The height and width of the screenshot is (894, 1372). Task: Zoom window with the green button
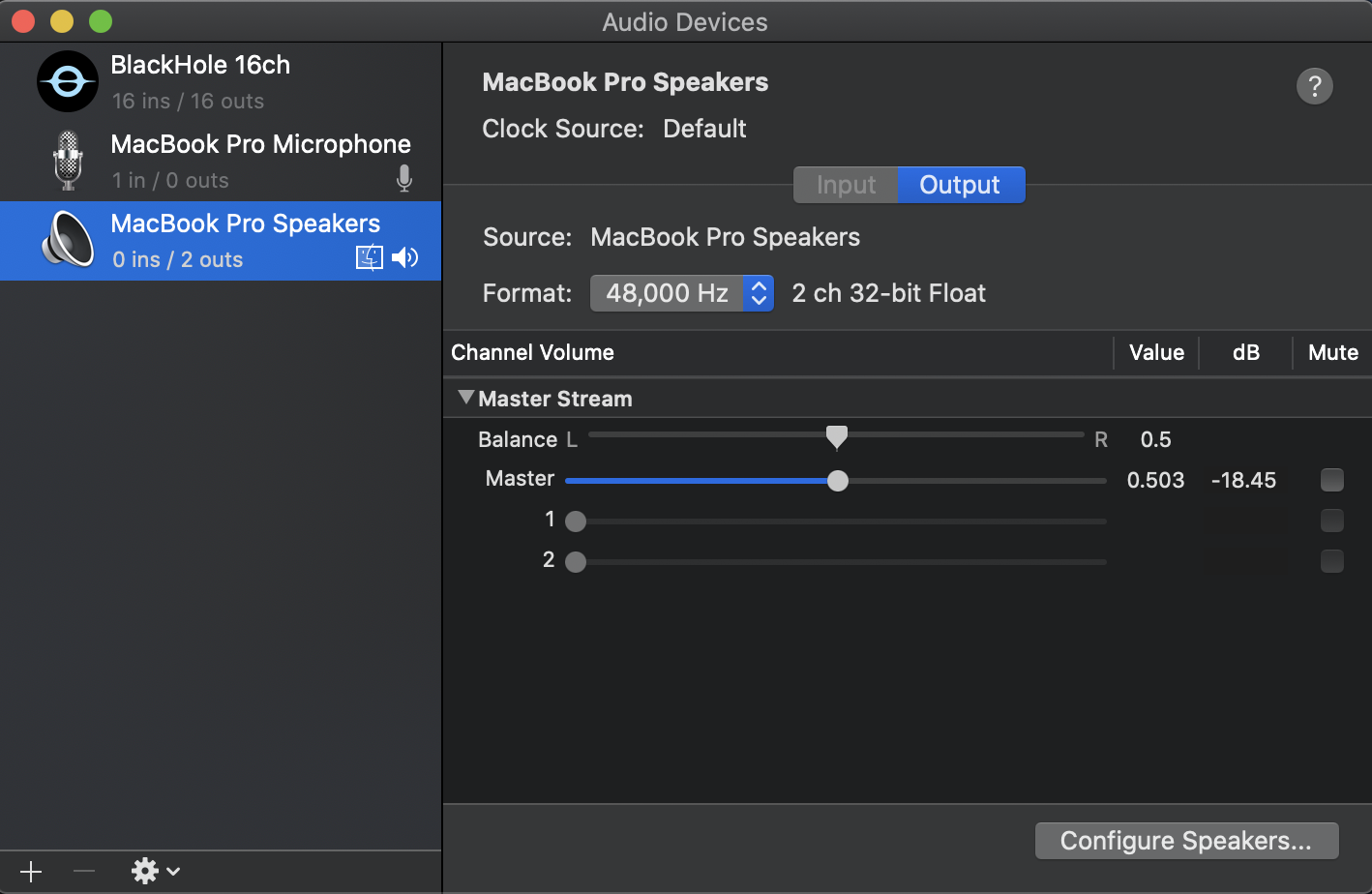pyautogui.click(x=100, y=20)
